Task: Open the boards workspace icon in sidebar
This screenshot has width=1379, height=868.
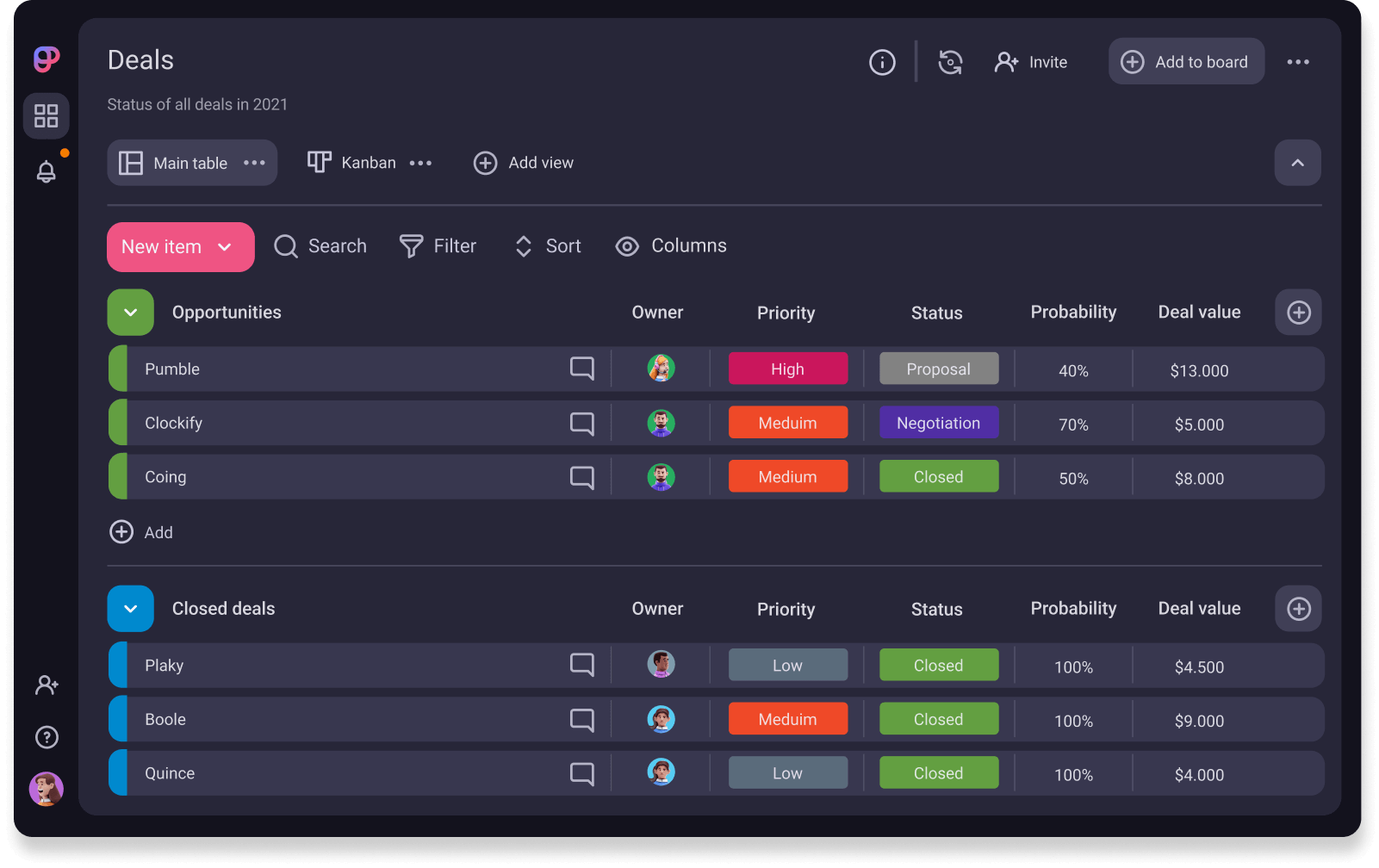Action: (x=47, y=115)
